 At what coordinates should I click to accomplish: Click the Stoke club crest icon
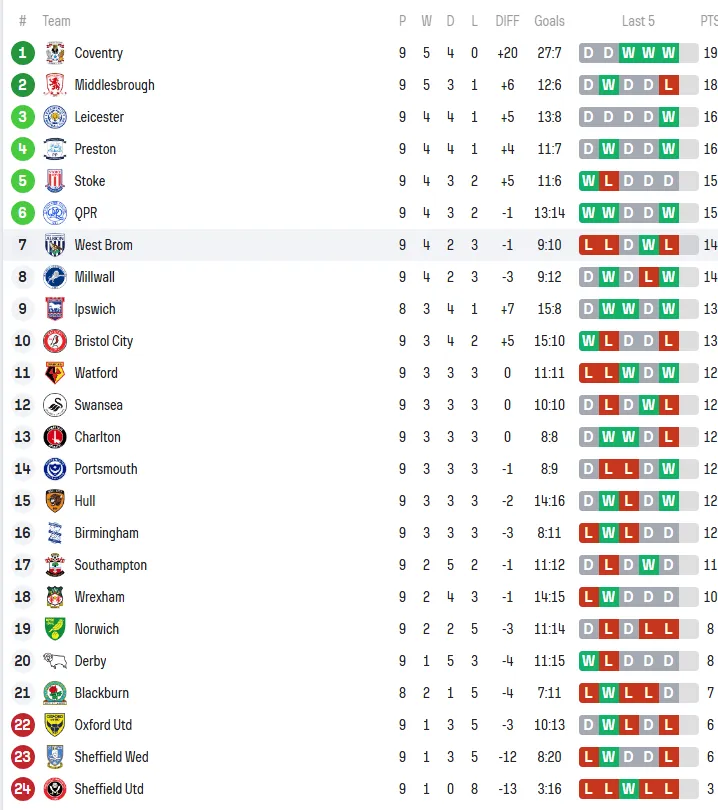(x=55, y=181)
